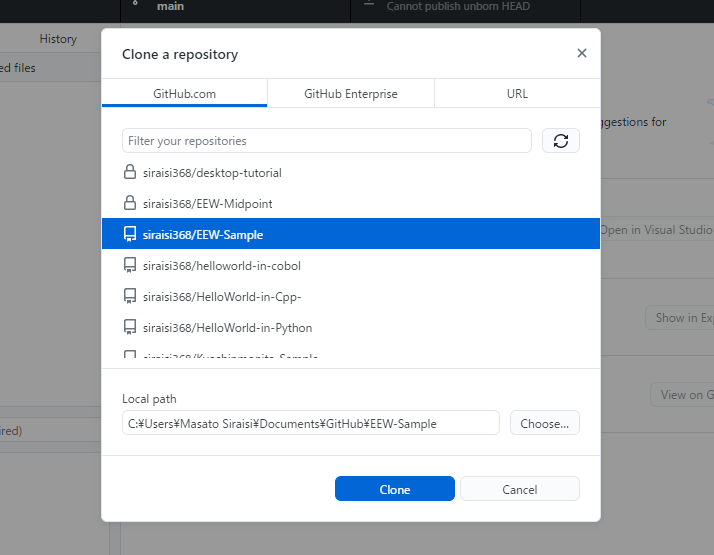
Task: Select siraisi368/helloworld-in-cobol repository
Action: pos(351,265)
